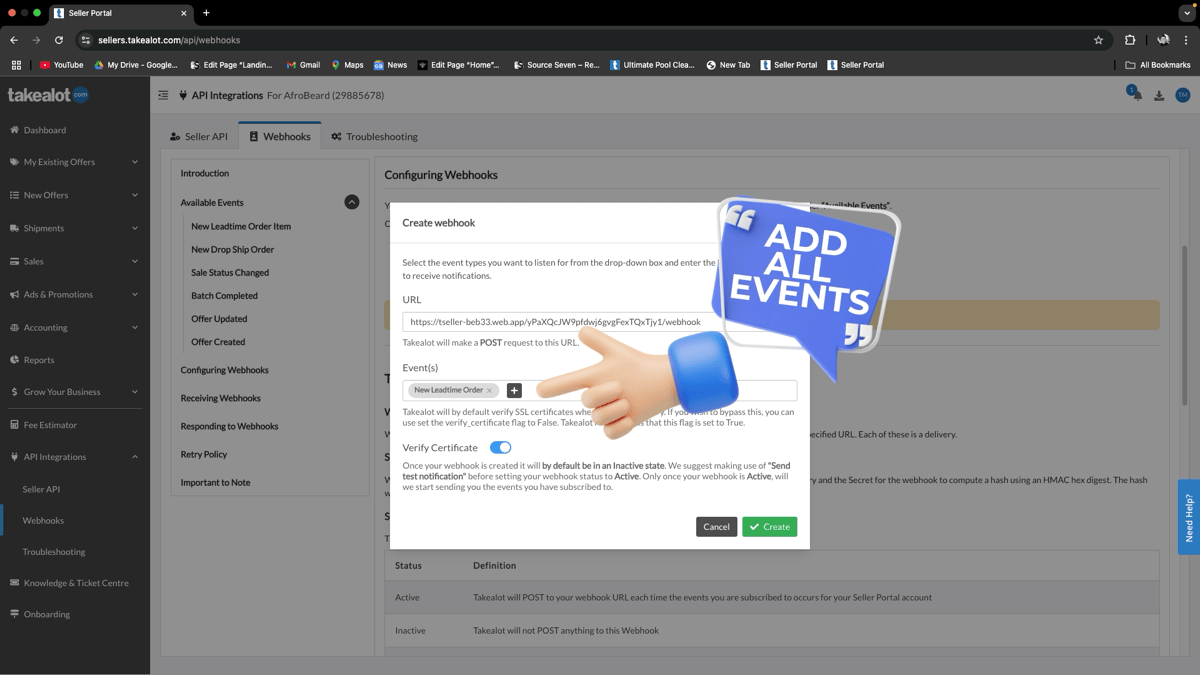Expand Grow Your Business menu
The height and width of the screenshot is (675, 1200).
75,392
